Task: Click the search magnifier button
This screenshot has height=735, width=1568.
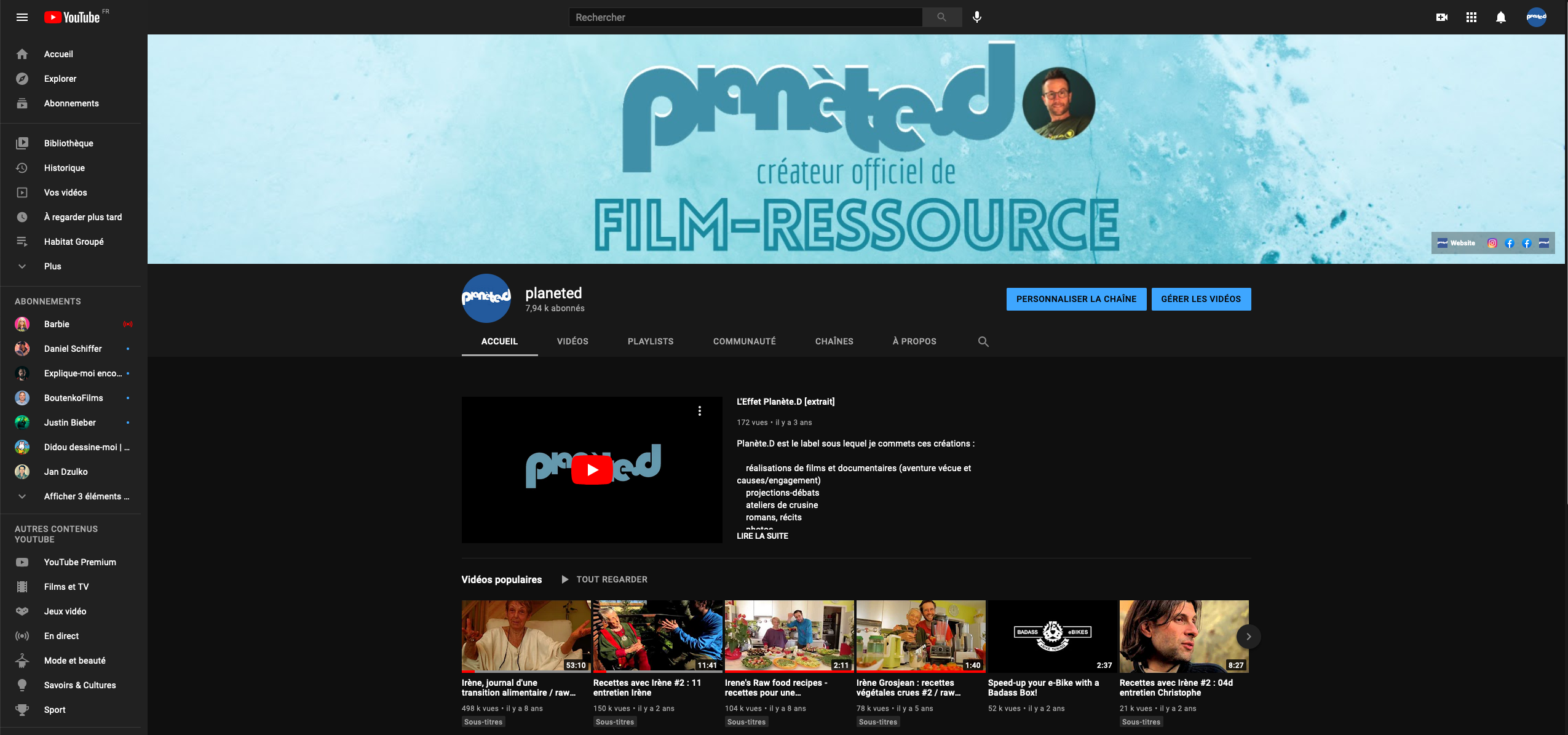Action: click(x=941, y=17)
